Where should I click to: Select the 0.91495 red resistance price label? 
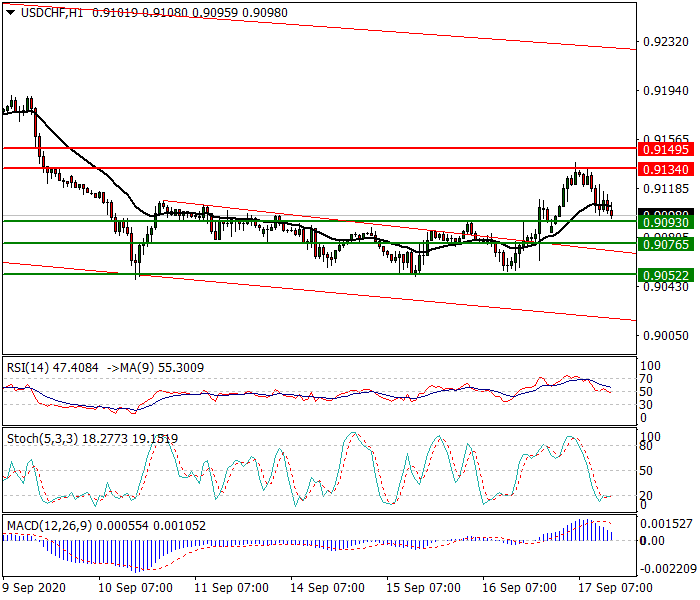[667, 150]
